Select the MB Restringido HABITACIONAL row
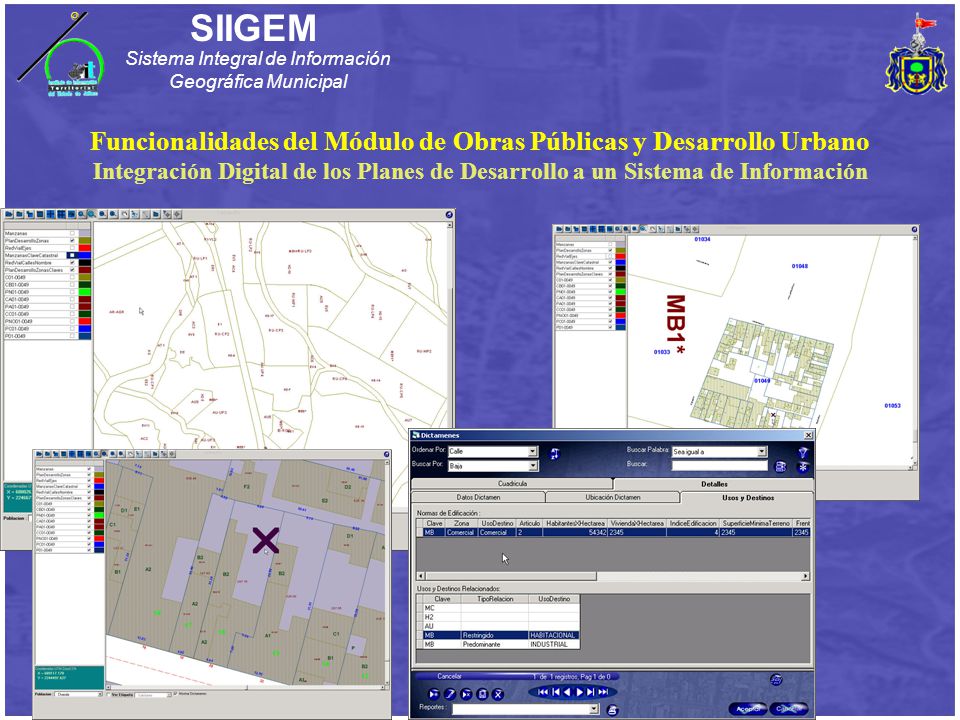The image size is (960, 720). click(x=500, y=636)
